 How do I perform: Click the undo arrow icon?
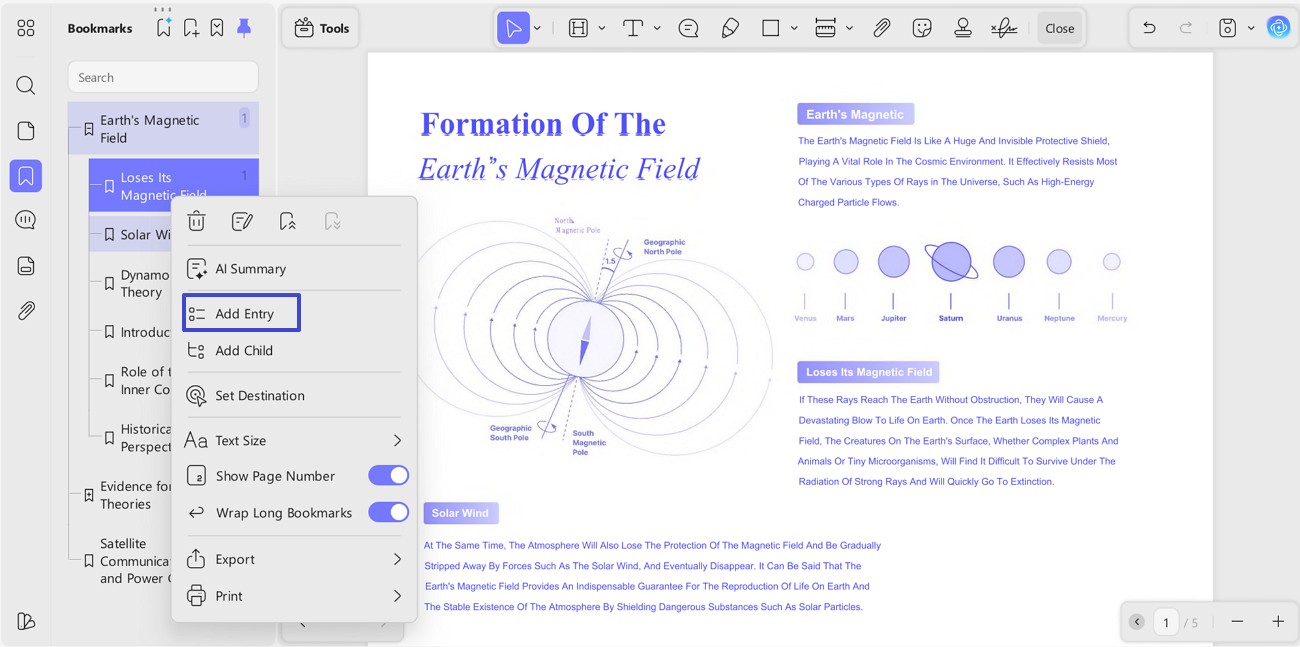point(1149,28)
